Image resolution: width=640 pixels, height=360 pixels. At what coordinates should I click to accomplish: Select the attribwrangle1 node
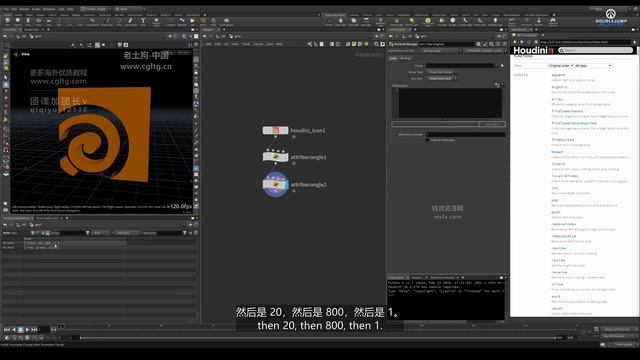[275, 157]
